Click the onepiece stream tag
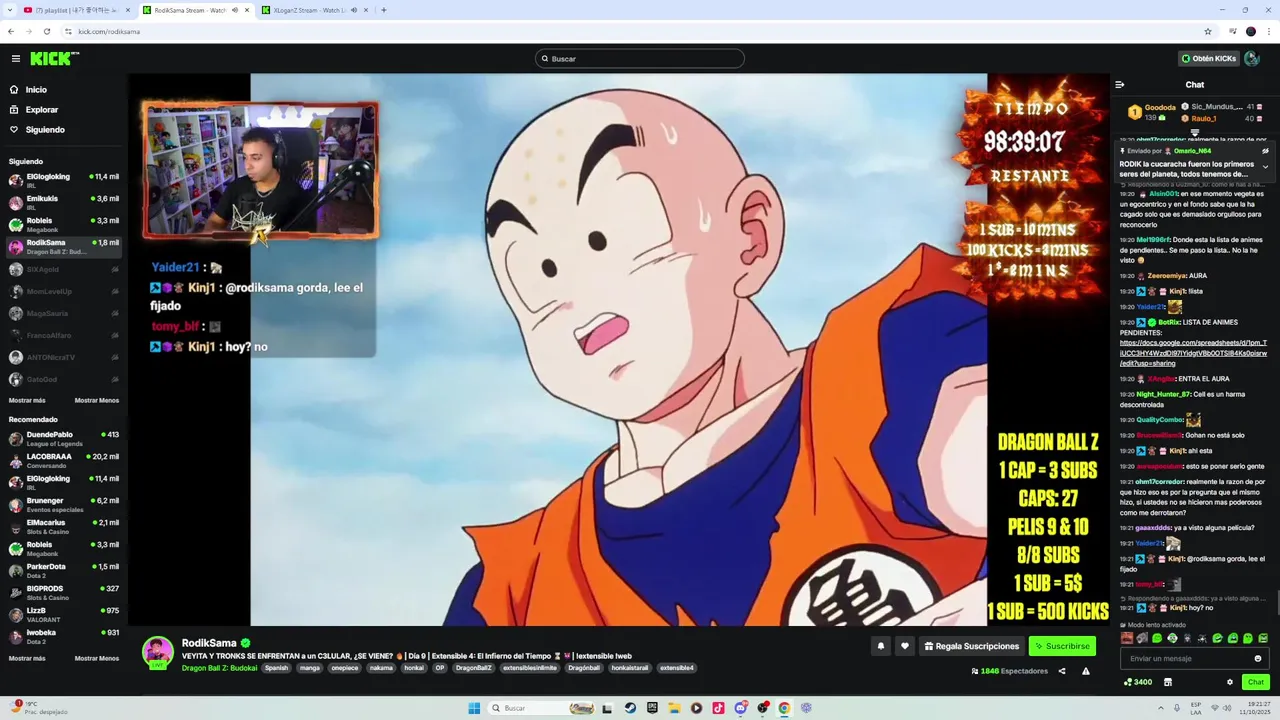This screenshot has height=720, width=1280. (x=344, y=668)
